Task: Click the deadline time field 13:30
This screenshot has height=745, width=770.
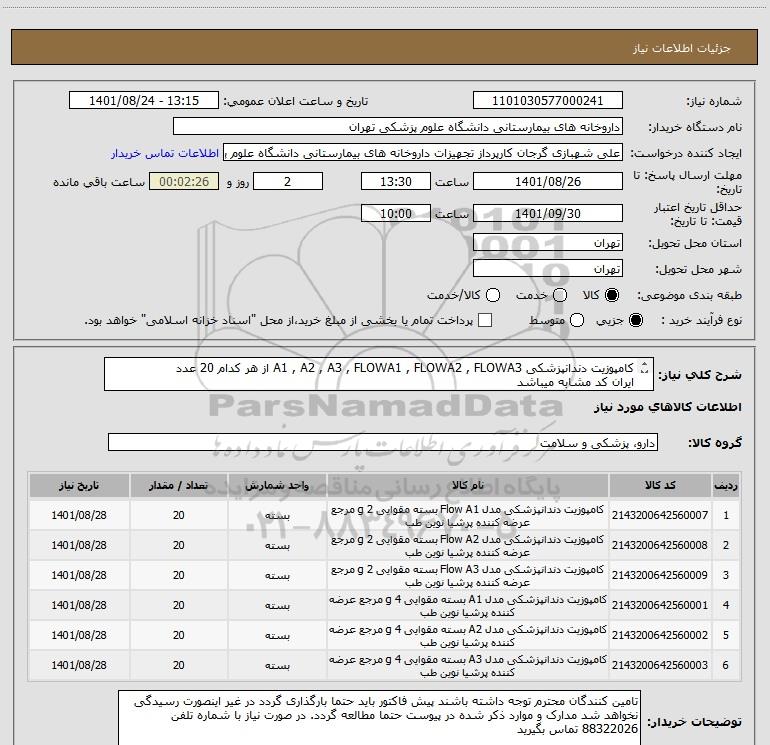Action: (x=396, y=182)
